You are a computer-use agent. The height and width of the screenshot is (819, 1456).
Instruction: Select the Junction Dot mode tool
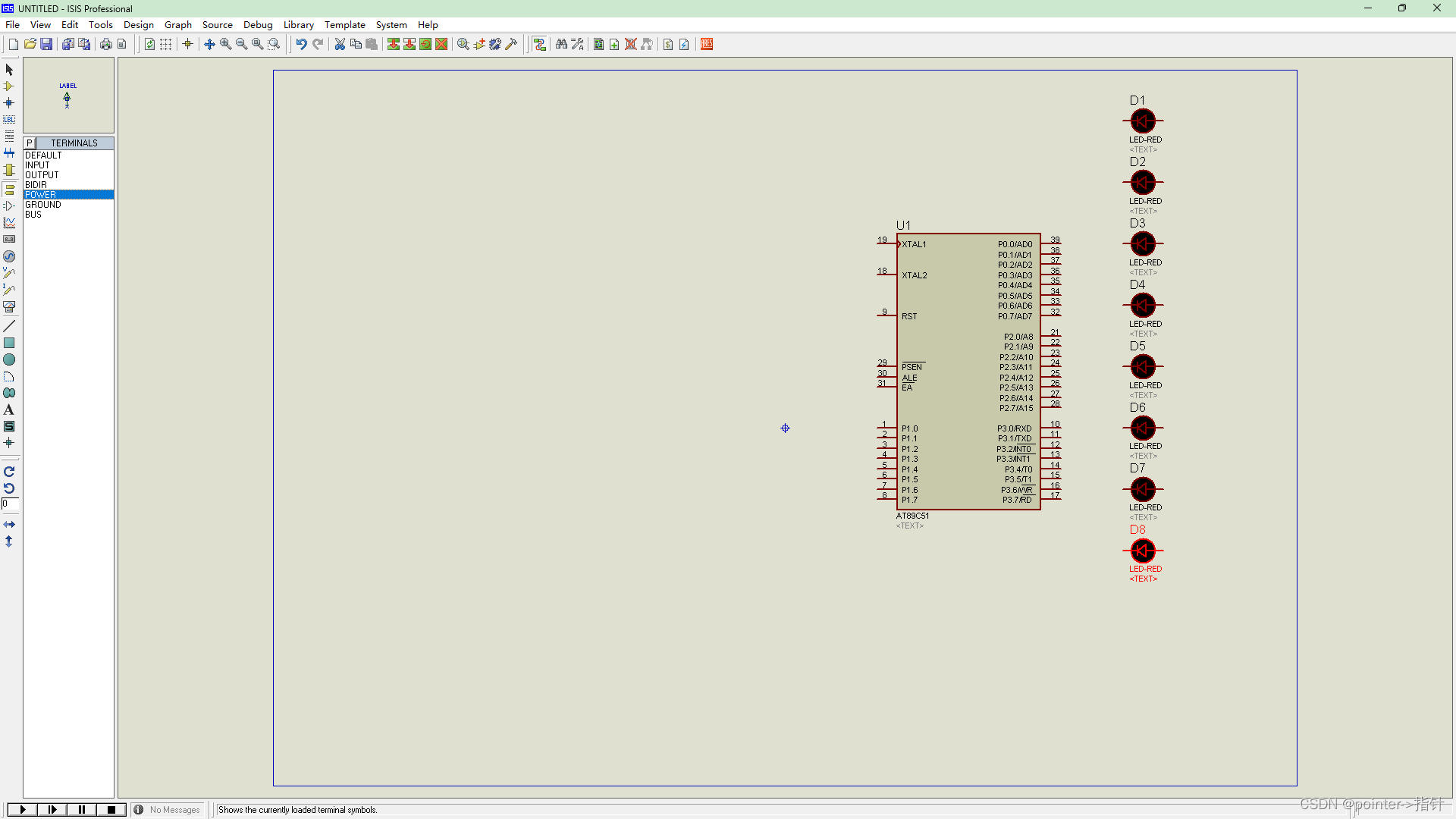9,103
